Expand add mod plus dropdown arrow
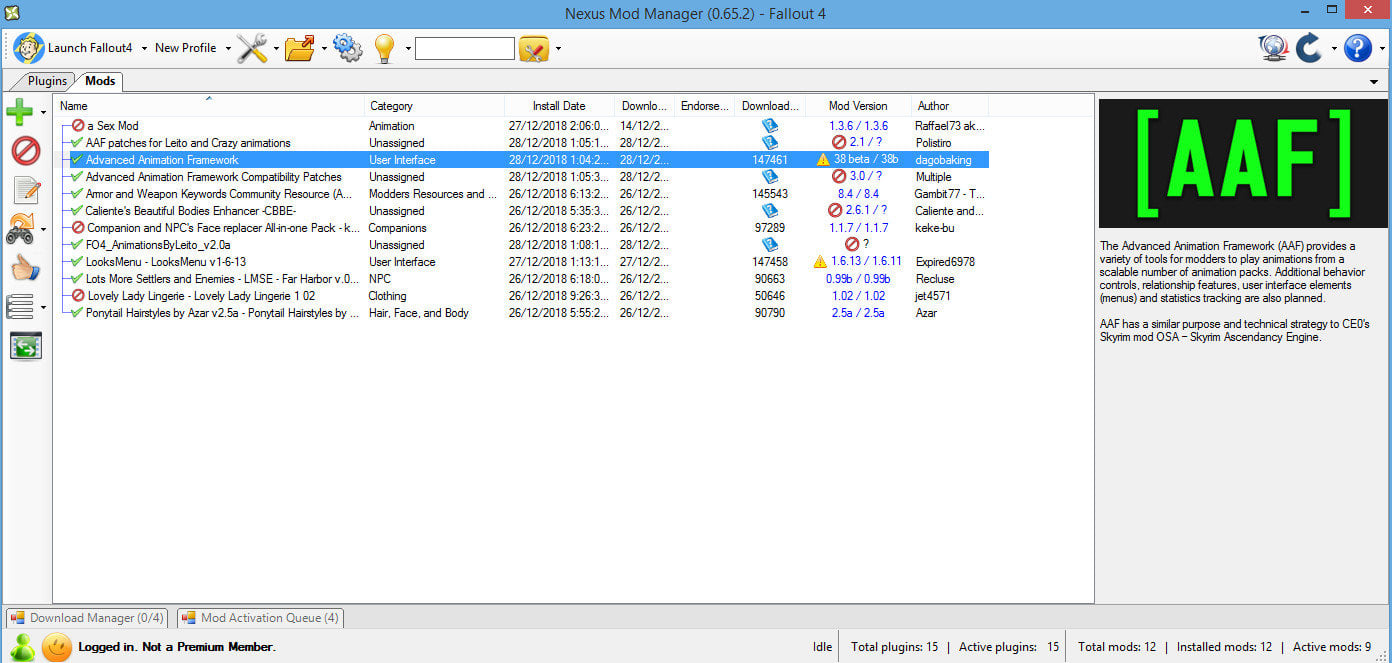The width and height of the screenshot is (1392, 663). coord(44,113)
